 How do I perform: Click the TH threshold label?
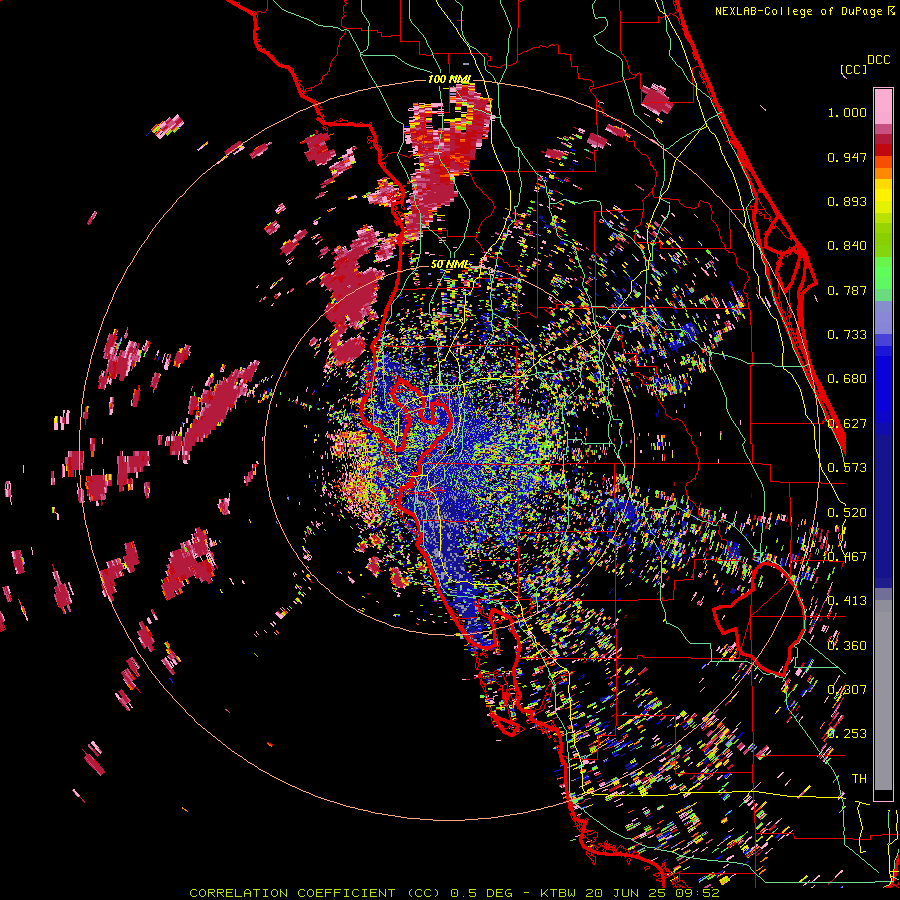coord(859,778)
